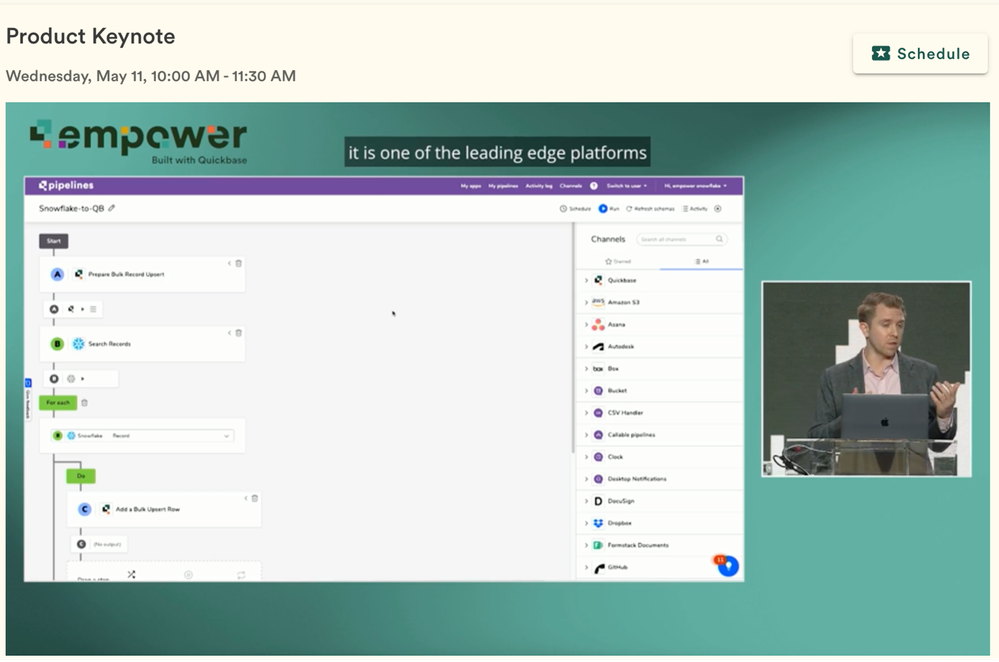Click the pencil icon beside Snowflake-to-QB
The height and width of the screenshot is (662, 999).
[111, 208]
